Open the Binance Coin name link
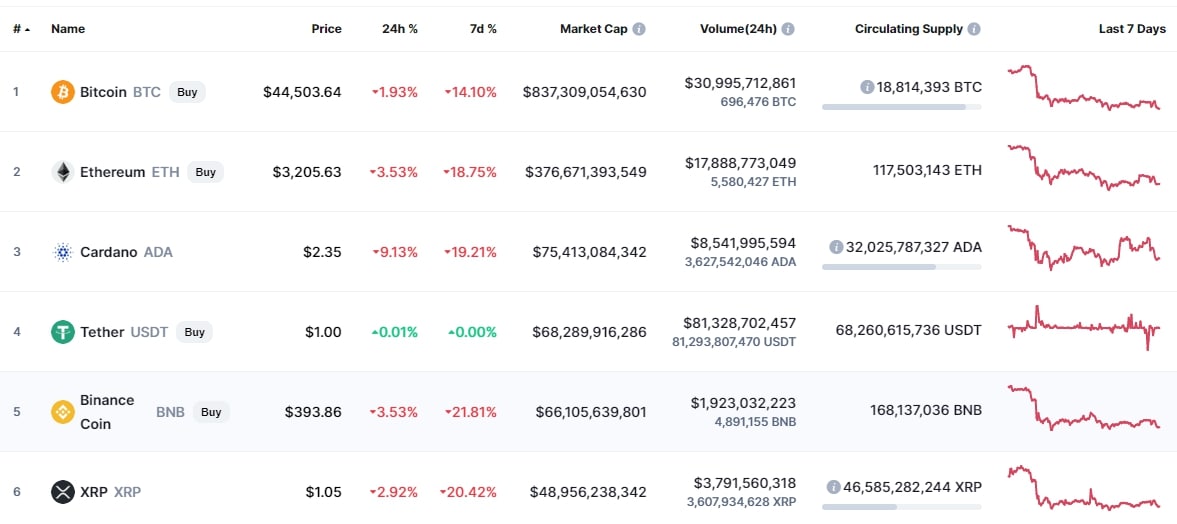This screenshot has width=1177, height=524. 107,412
